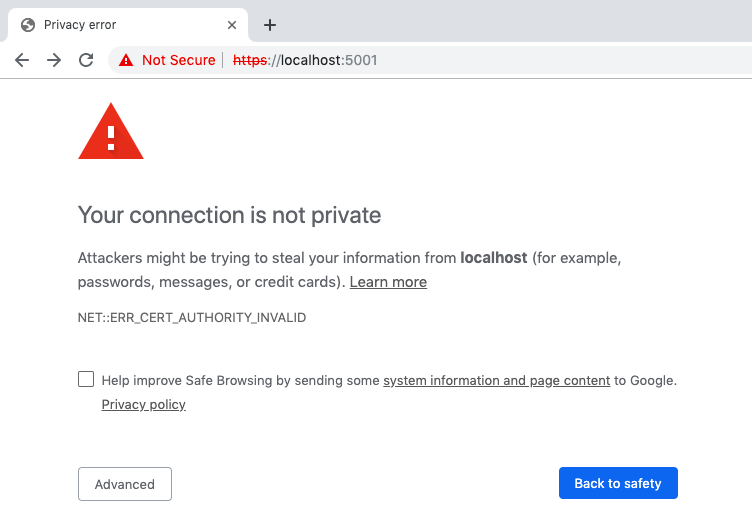This screenshot has height=523, width=752.
Task: Click the Back to safety button
Action: pyautogui.click(x=618, y=483)
